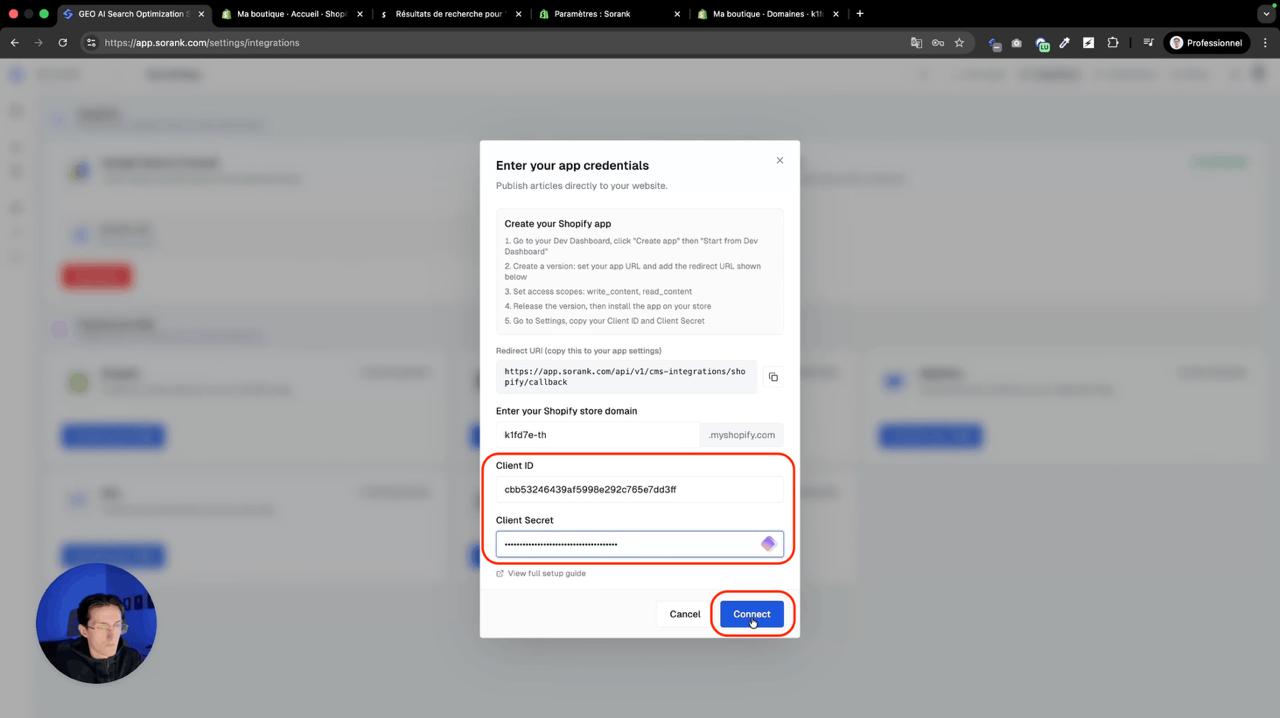Reload the current page
This screenshot has width=1280, height=718.
62,43
